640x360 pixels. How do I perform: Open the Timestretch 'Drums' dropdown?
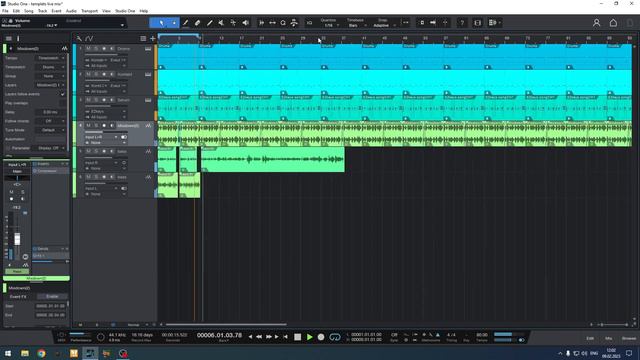coord(51,67)
